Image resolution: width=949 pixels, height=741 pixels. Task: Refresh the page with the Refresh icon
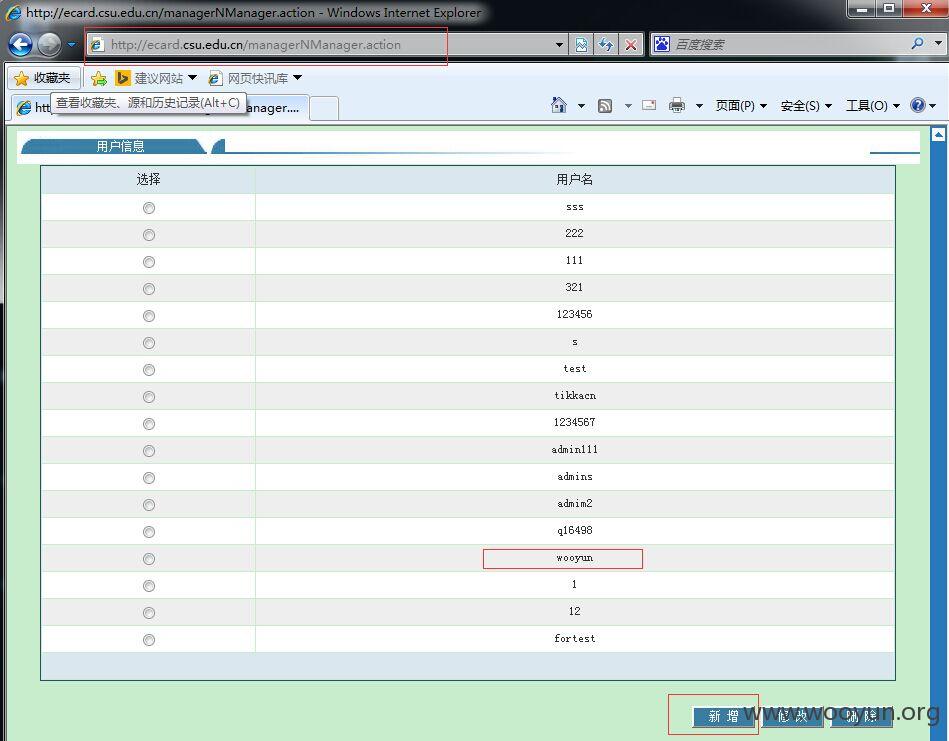coord(606,45)
